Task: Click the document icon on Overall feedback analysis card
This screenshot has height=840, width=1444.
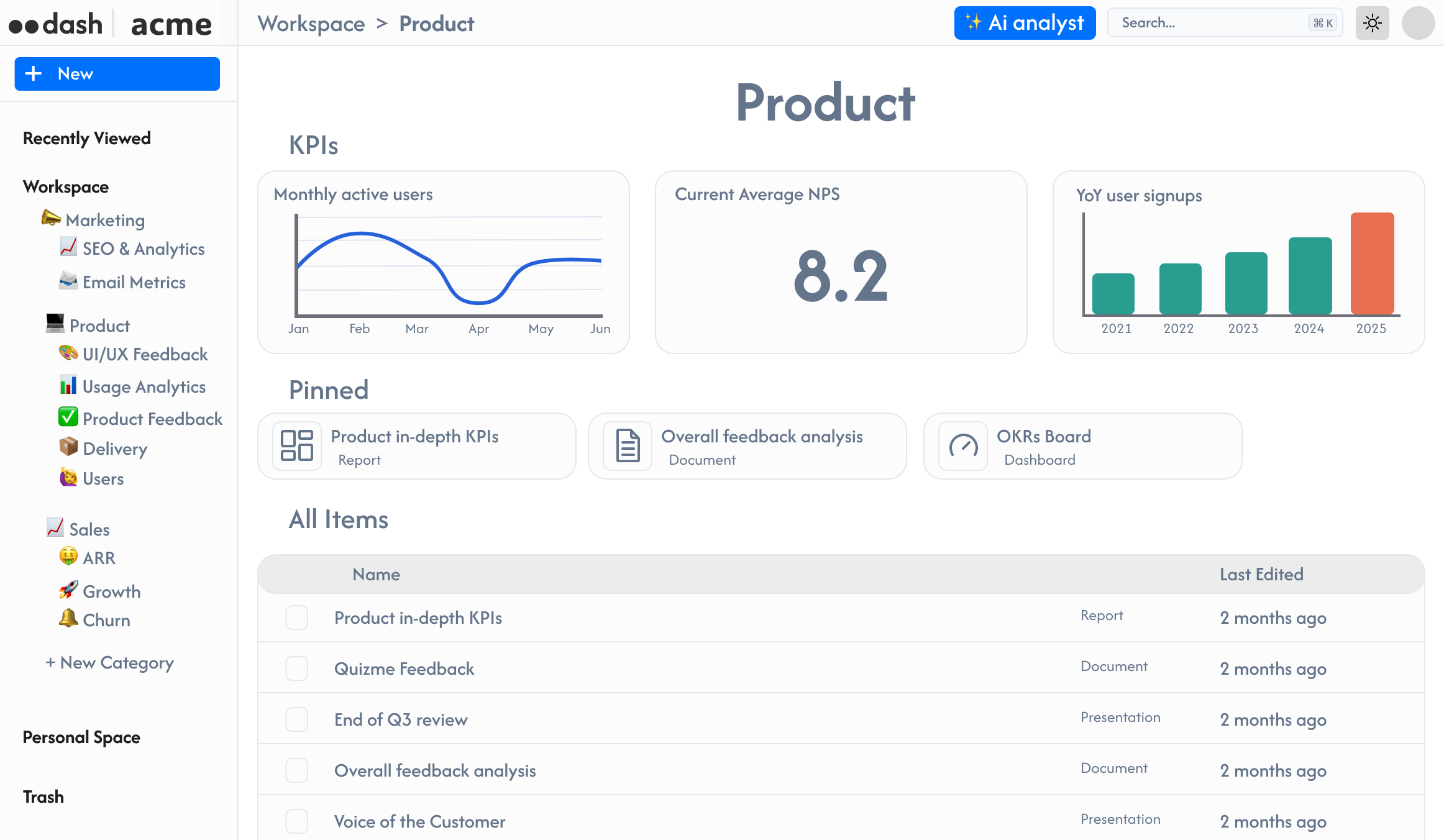Action: click(x=628, y=445)
